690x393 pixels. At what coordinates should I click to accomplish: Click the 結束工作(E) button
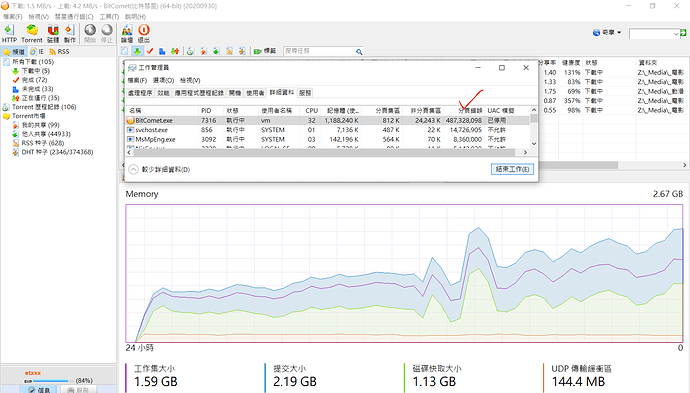click(512, 169)
